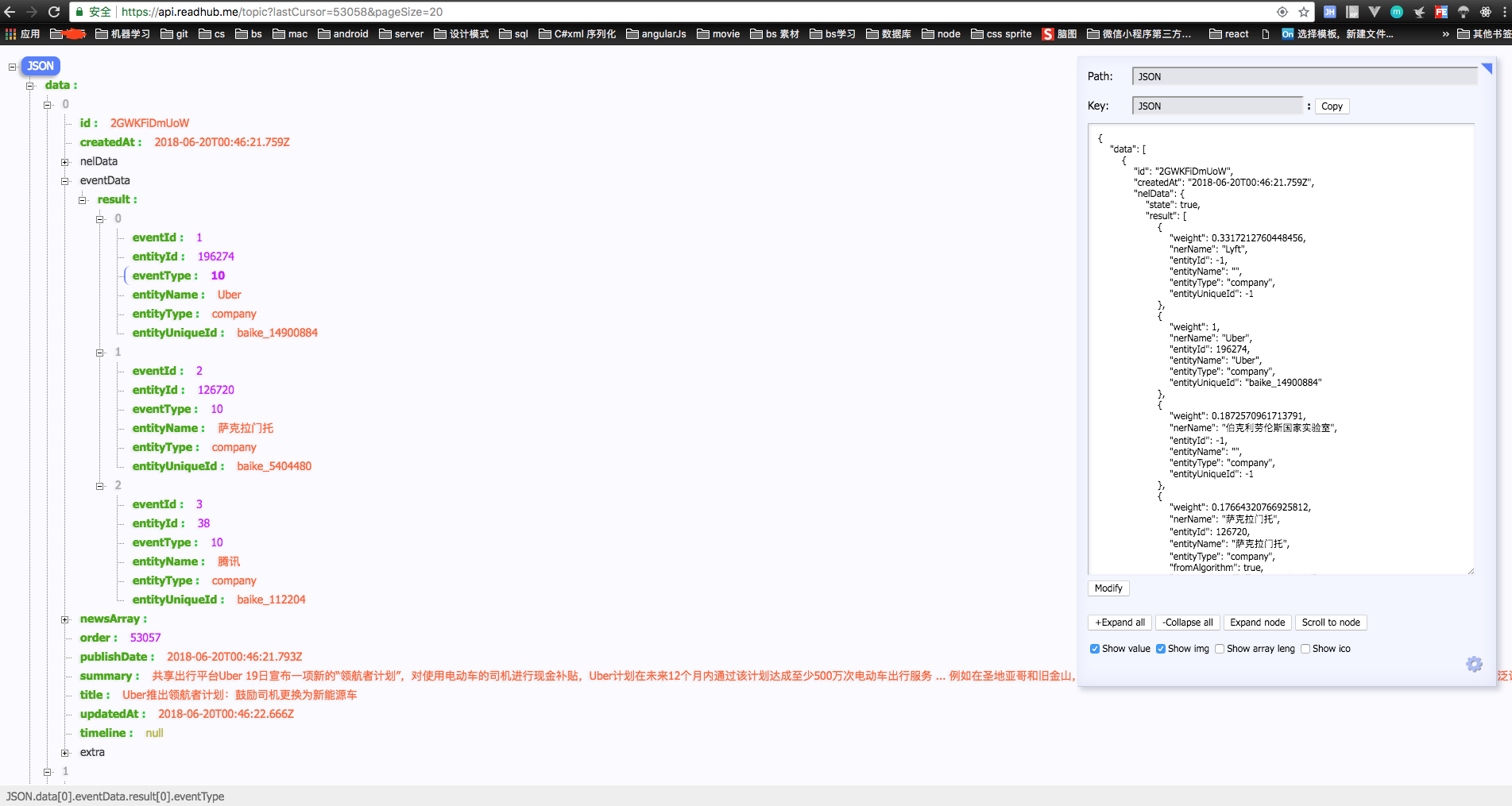Select the id value 2GWKFiDmUoW
This screenshot has height=806, width=1512.
[149, 123]
